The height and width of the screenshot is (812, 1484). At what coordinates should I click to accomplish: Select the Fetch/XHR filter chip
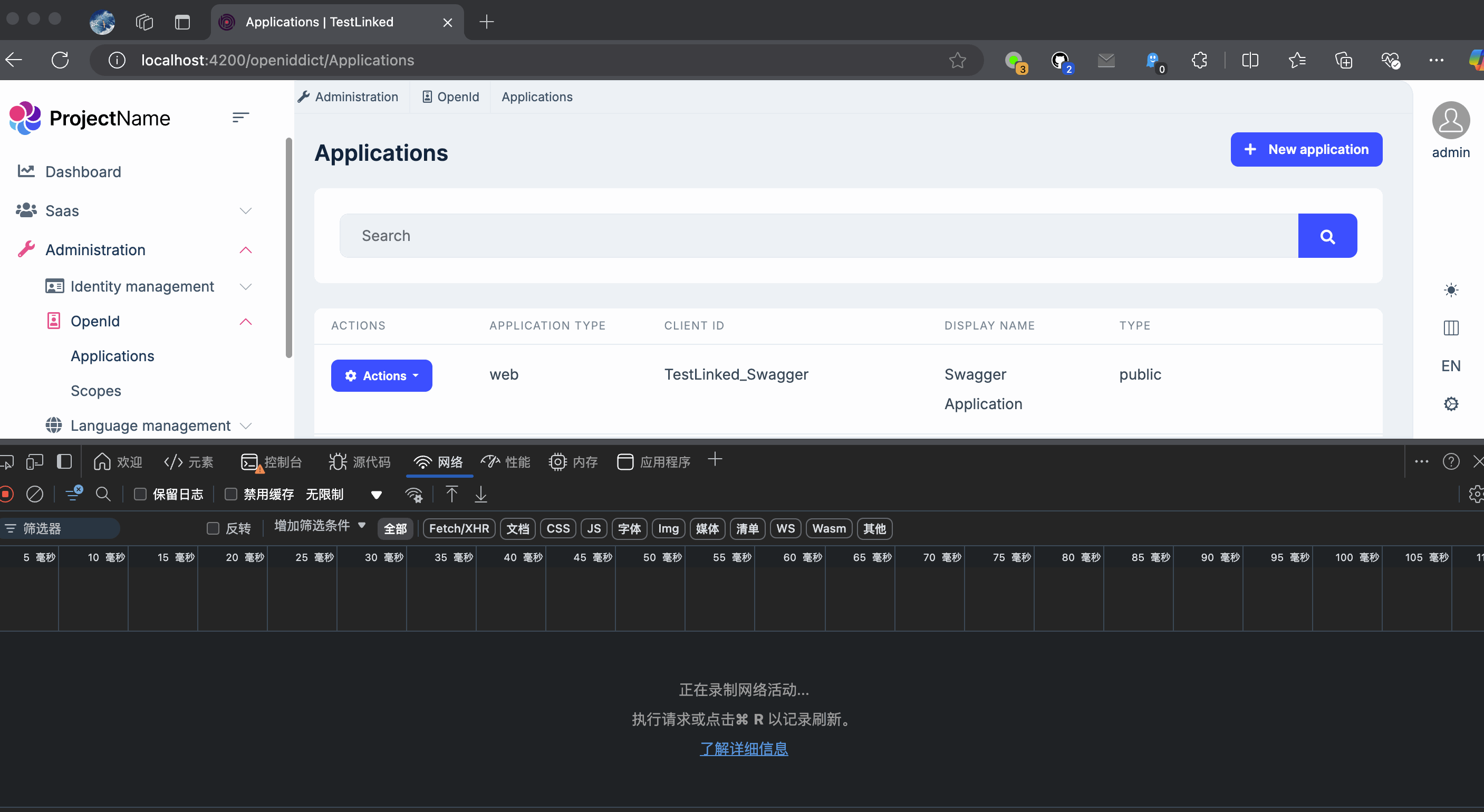pyautogui.click(x=459, y=529)
